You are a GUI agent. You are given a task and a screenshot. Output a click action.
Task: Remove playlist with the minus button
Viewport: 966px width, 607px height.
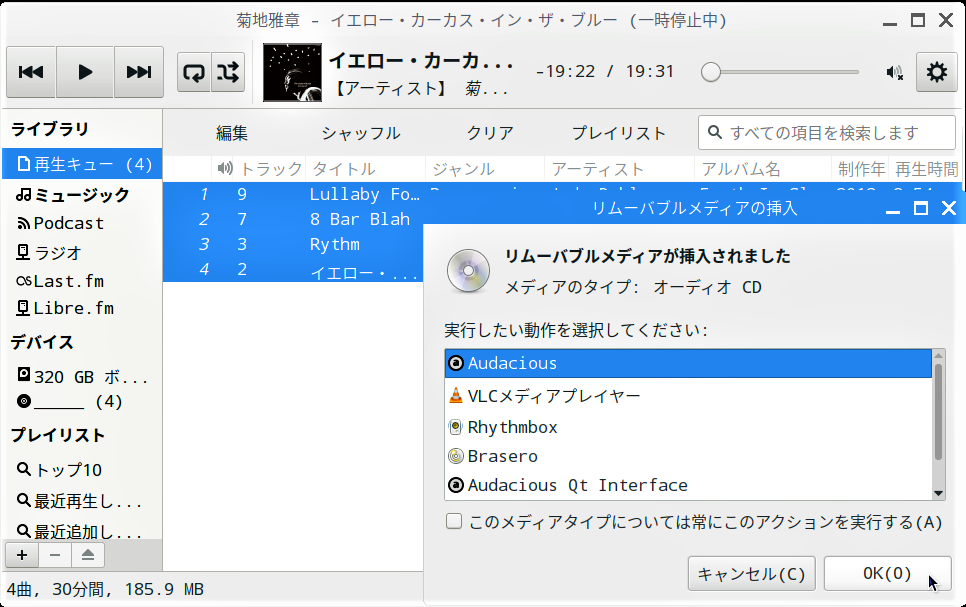(x=55, y=555)
